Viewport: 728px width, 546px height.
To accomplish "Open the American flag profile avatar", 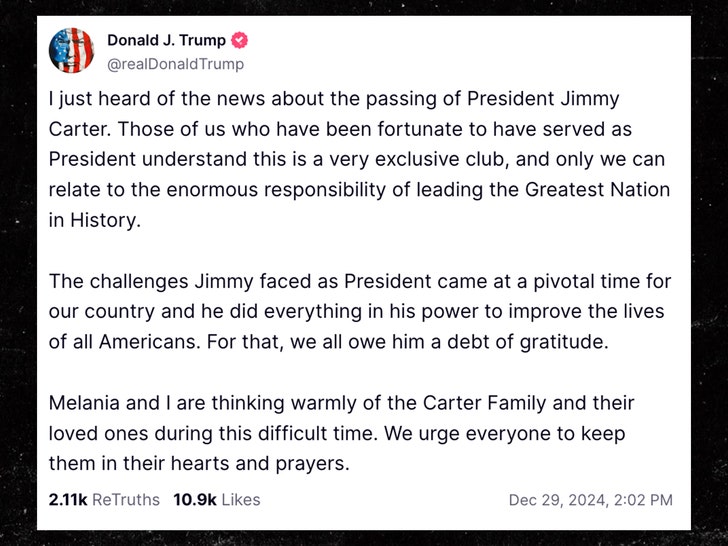I will click(x=71, y=51).
